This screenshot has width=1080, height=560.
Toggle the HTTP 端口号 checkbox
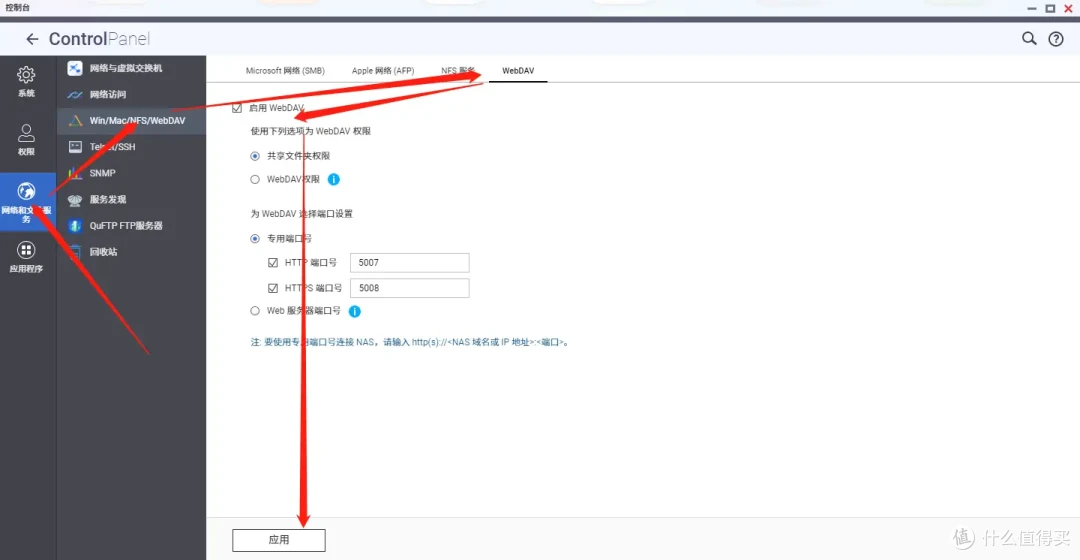pyautogui.click(x=273, y=262)
